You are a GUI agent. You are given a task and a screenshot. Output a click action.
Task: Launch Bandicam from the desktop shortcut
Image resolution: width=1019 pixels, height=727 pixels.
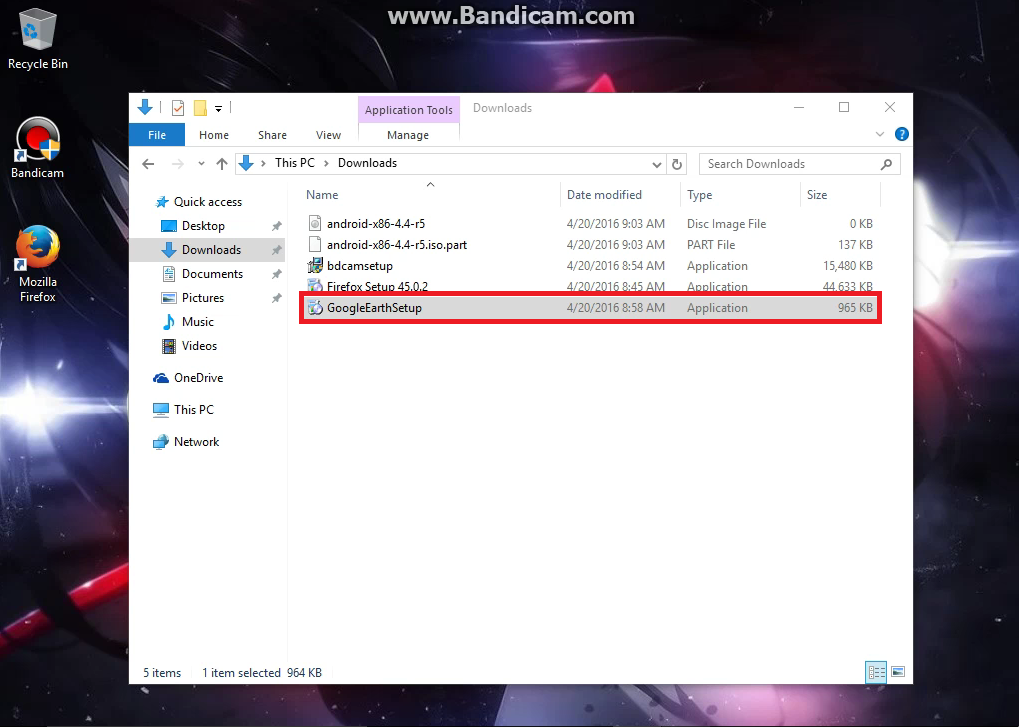[37, 148]
